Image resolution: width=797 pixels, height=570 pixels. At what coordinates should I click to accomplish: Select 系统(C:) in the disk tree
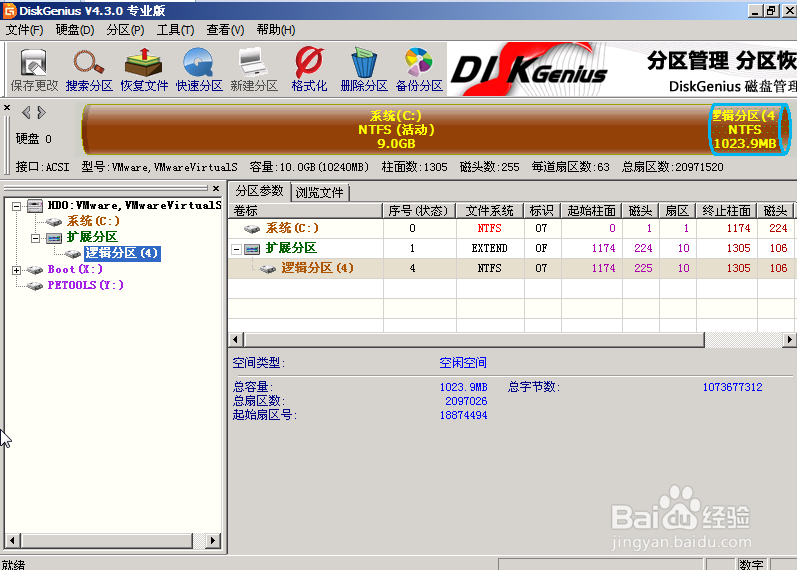[x=93, y=221]
